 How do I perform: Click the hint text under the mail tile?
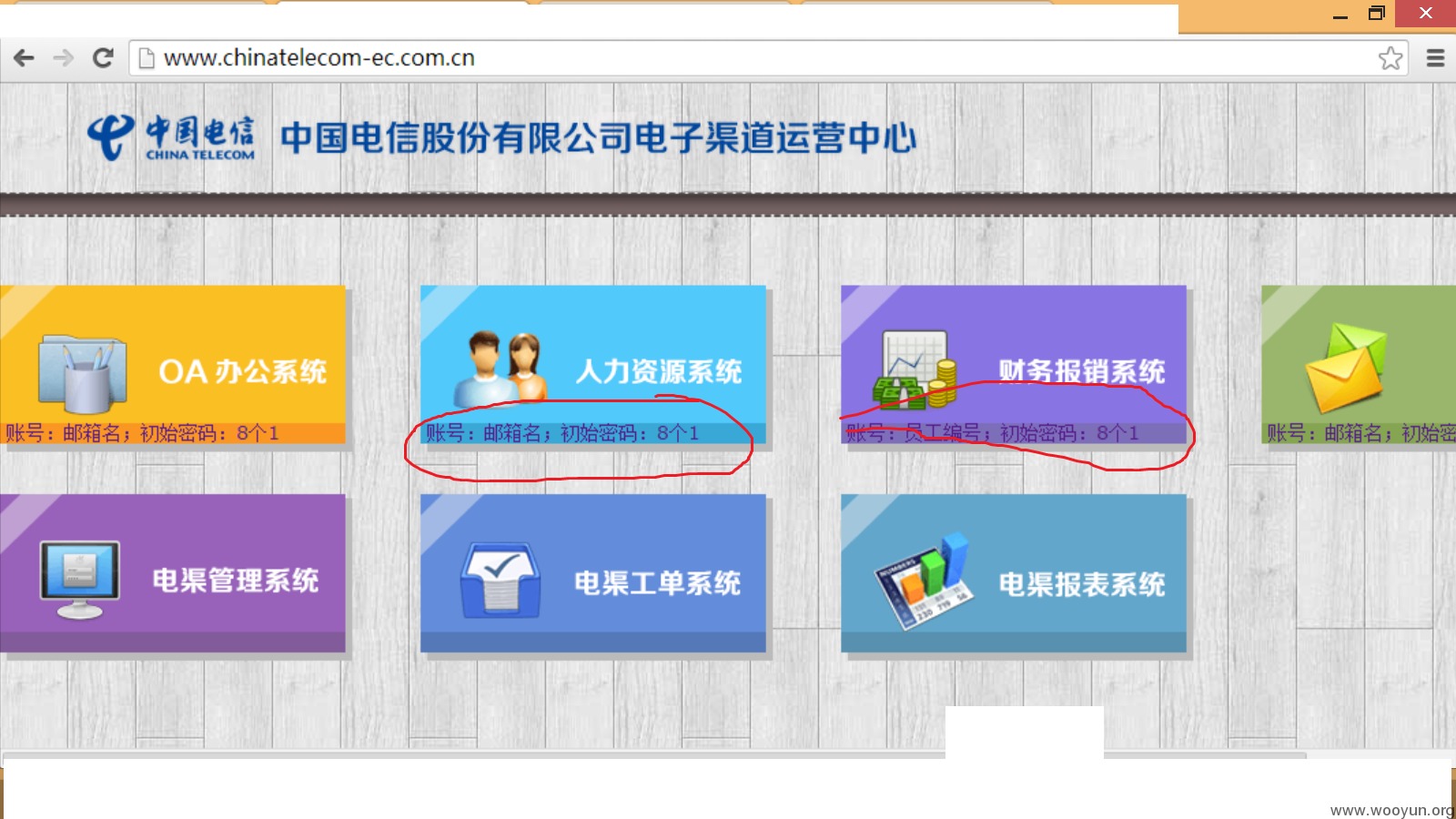coord(1360,433)
